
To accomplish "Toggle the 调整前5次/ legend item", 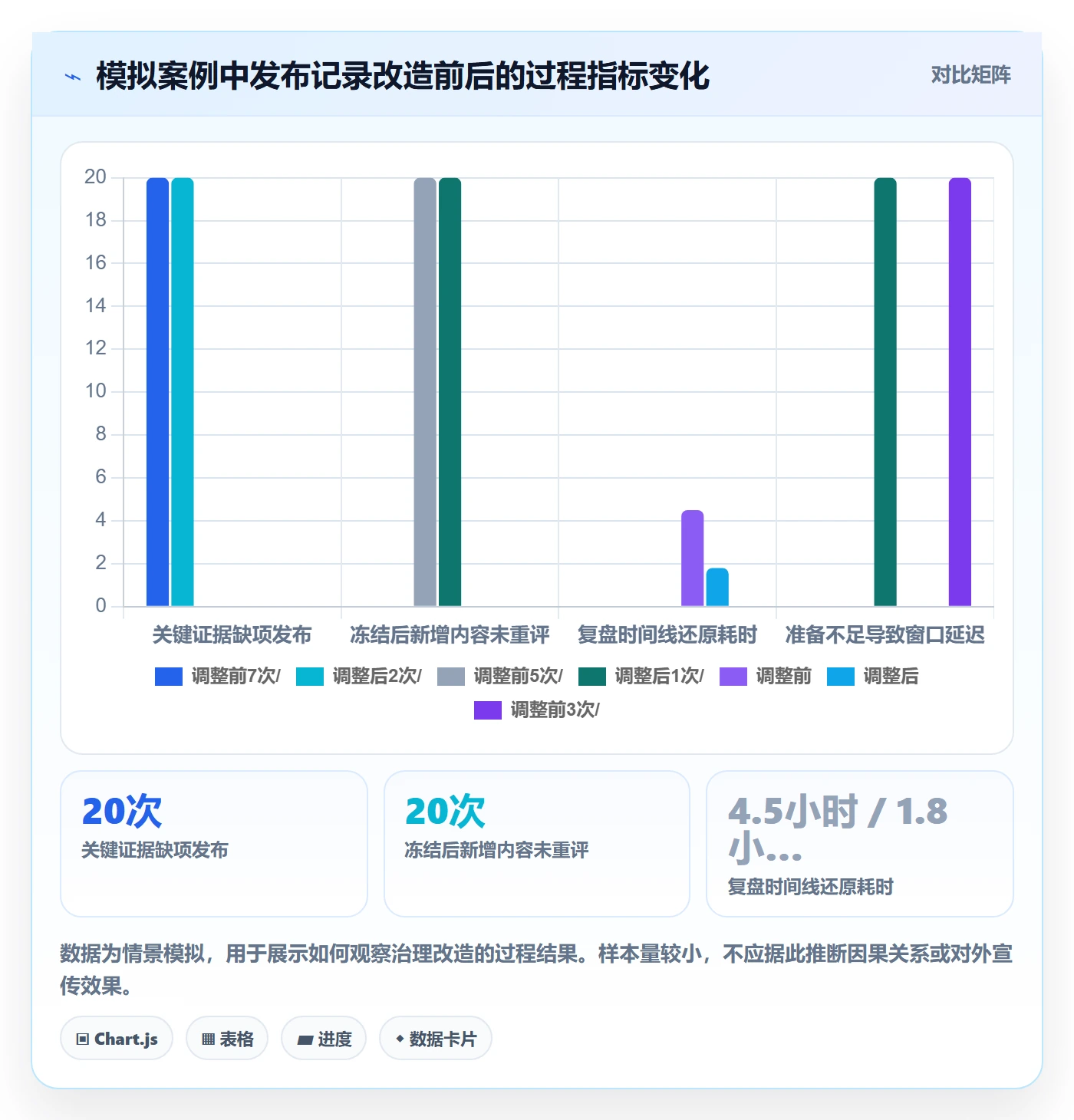I will pyautogui.click(x=500, y=676).
